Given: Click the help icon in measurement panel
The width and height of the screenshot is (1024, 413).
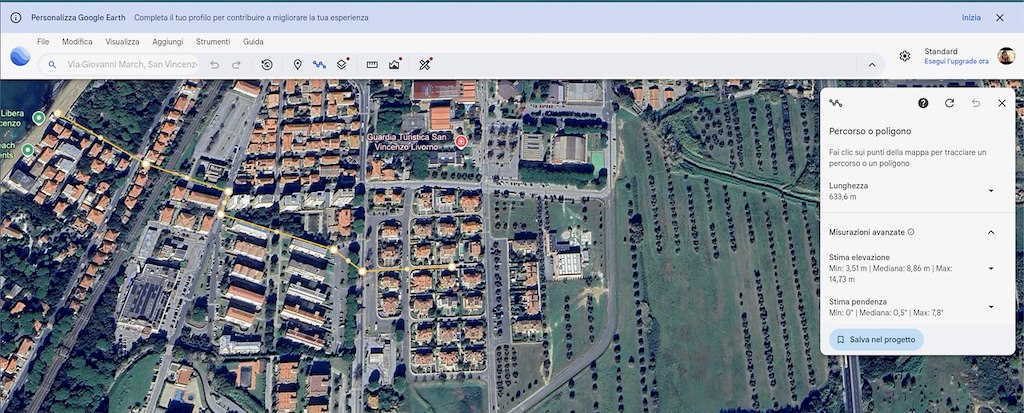Looking at the screenshot, I should [x=923, y=103].
